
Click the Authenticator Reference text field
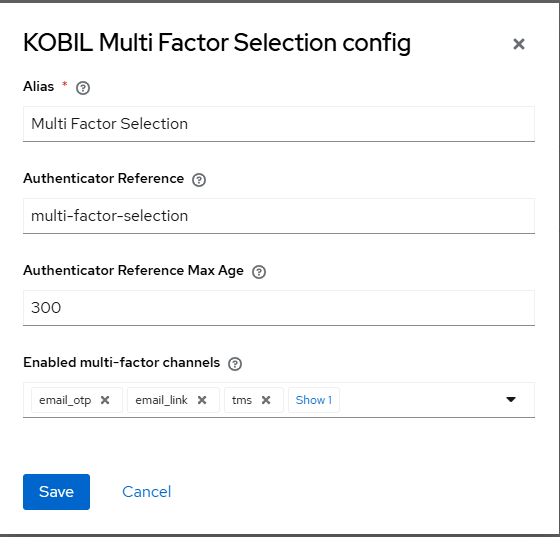pos(279,216)
